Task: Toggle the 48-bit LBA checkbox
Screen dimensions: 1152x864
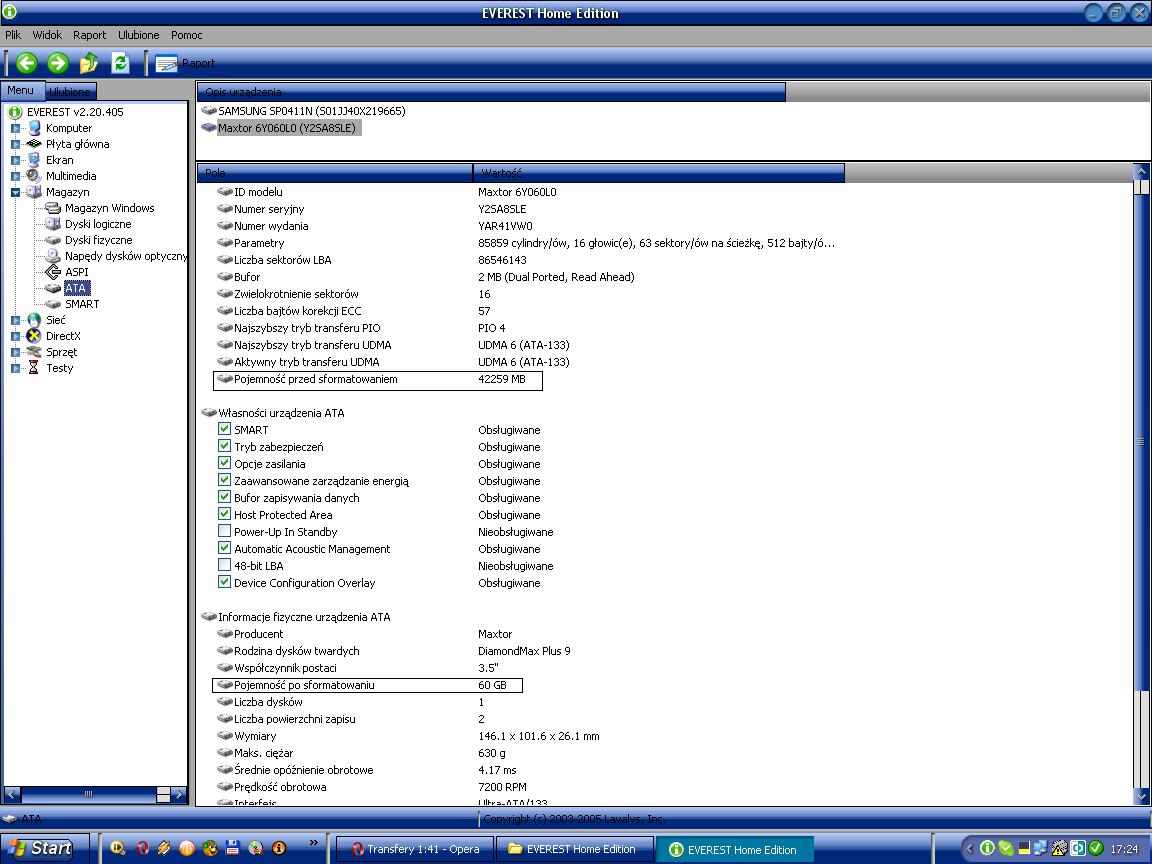Action: (225, 565)
